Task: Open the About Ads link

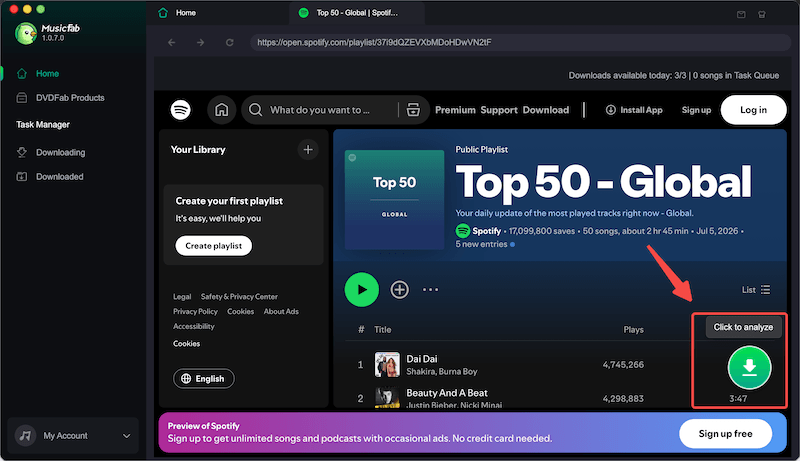Action: [281, 312]
